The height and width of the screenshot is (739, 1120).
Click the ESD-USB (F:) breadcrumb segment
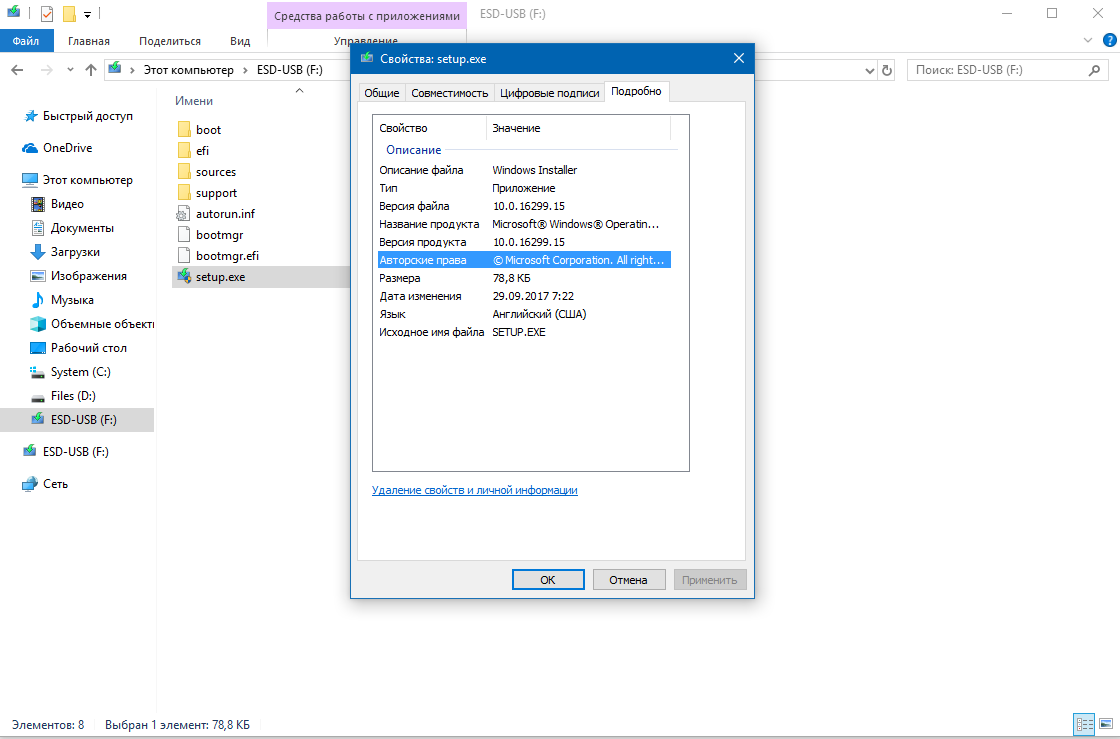[x=289, y=70]
